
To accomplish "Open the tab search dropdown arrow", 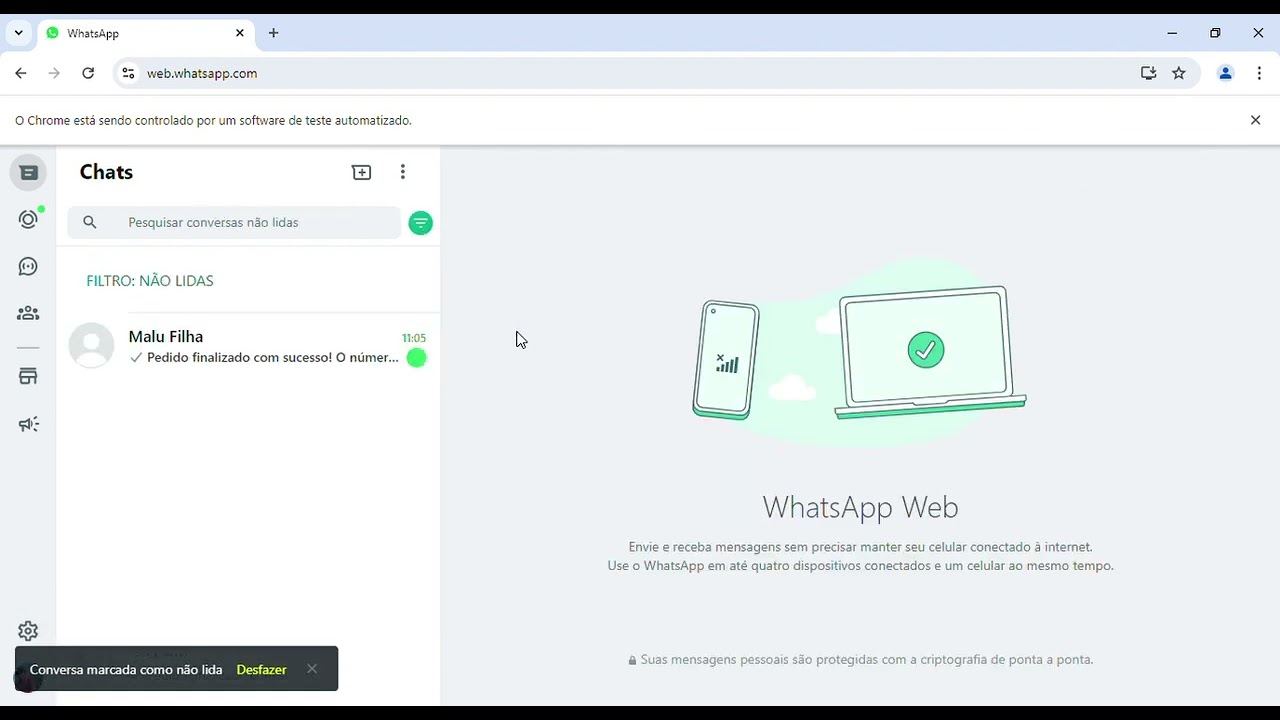I will click(18, 33).
